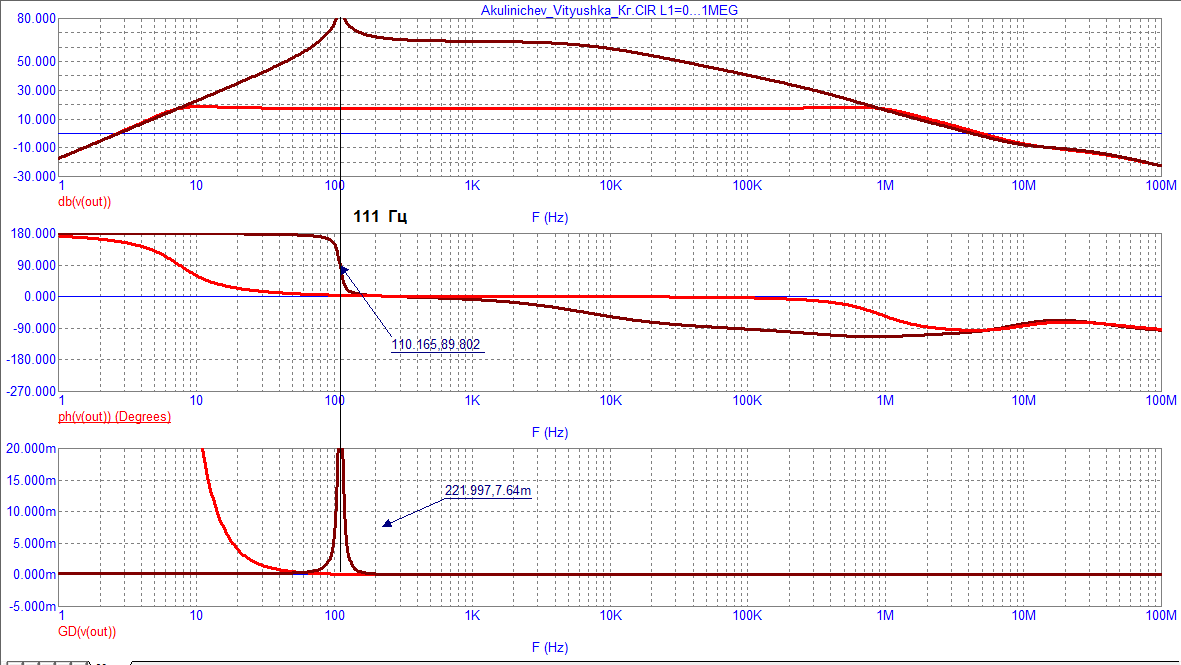Click the 100K tick label under gain plot

pos(747,186)
